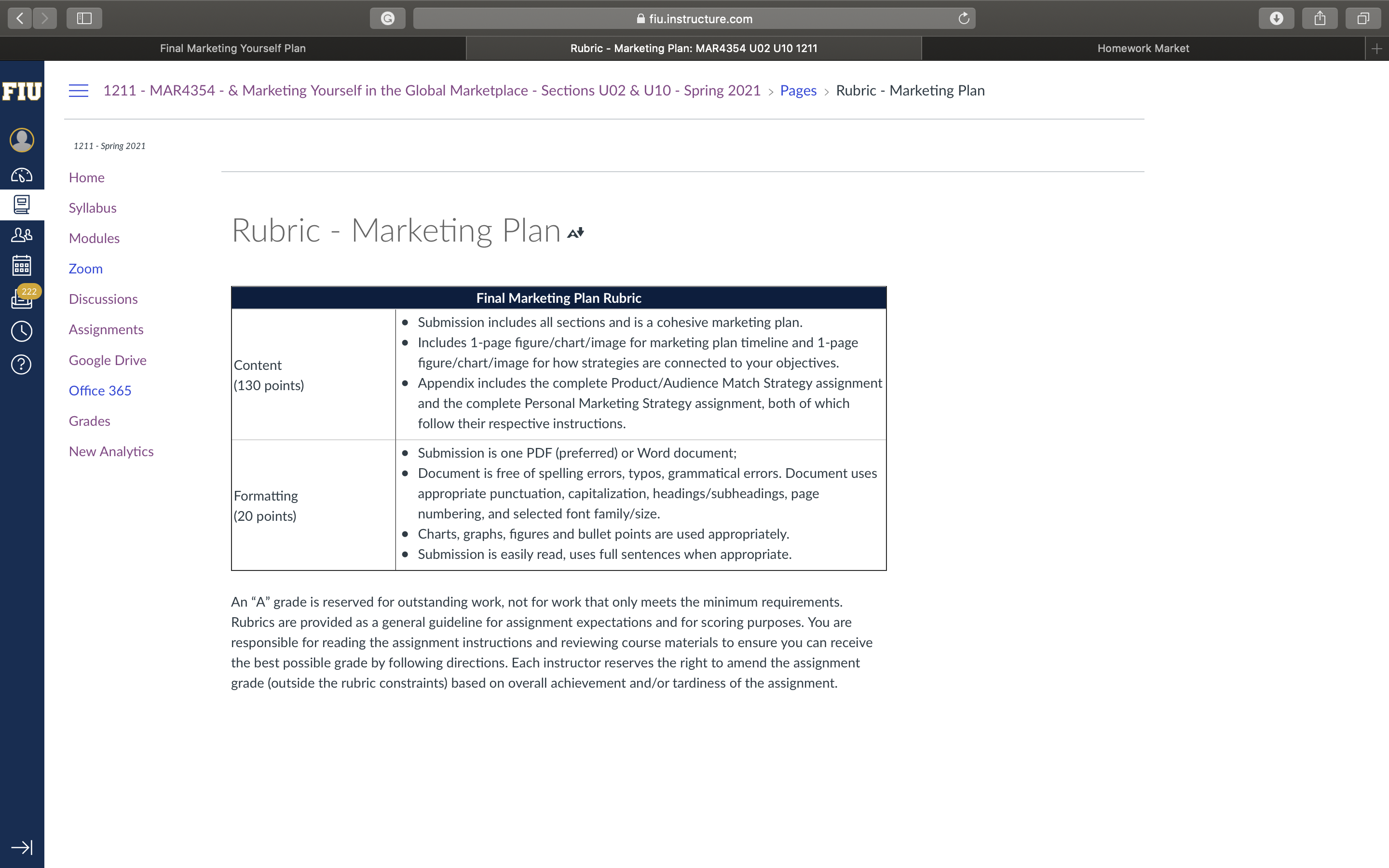This screenshot has height=868, width=1389.
Task: Launch the Immersive Reader icon beside the title
Action: coord(576,232)
